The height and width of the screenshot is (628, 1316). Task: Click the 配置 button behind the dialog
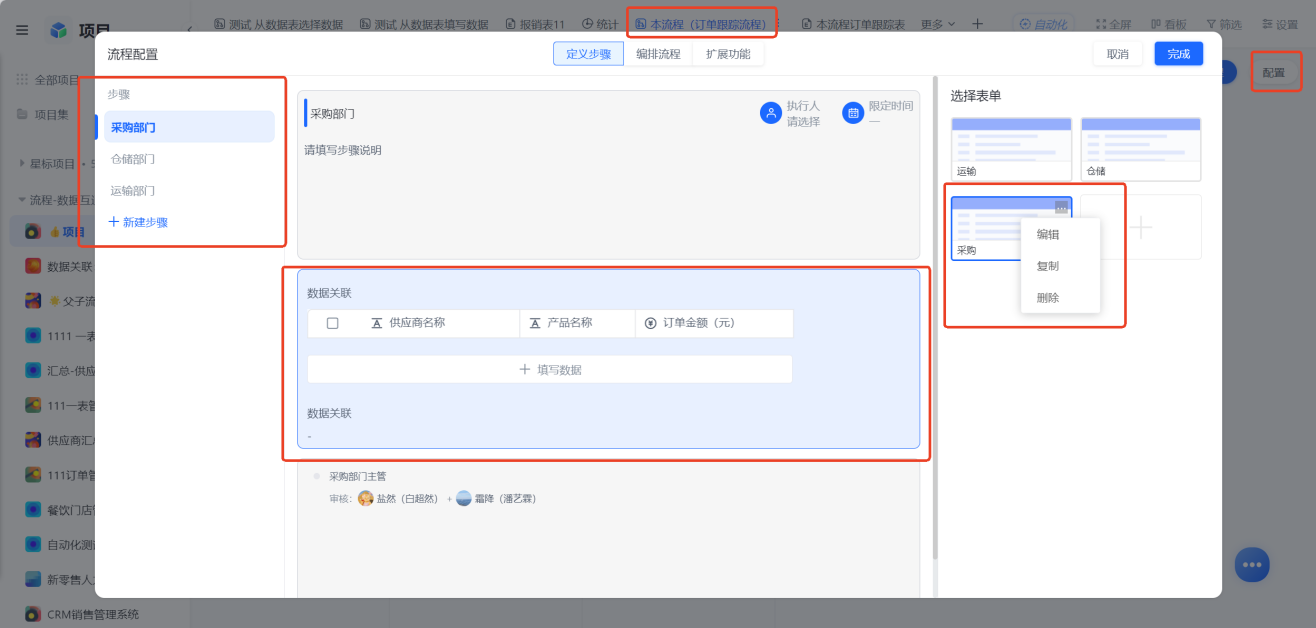(x=1273, y=73)
